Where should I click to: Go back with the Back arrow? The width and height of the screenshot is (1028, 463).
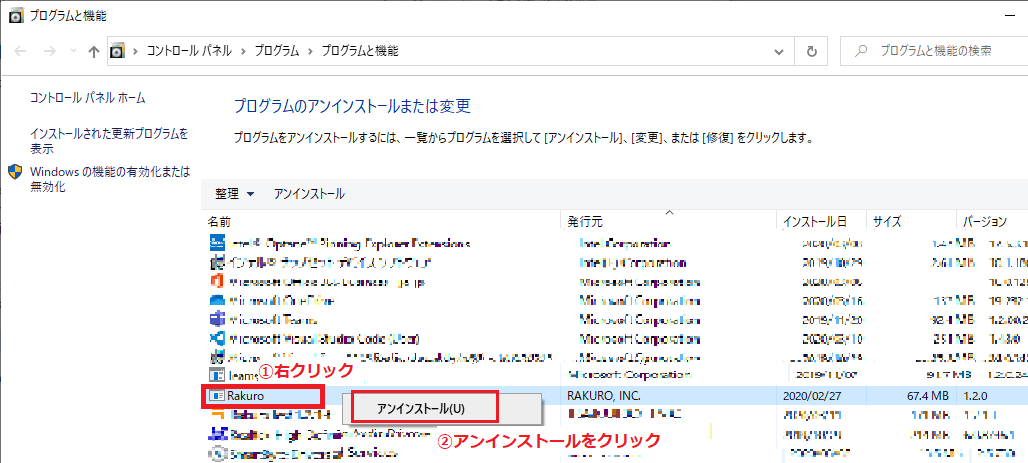[x=20, y=51]
